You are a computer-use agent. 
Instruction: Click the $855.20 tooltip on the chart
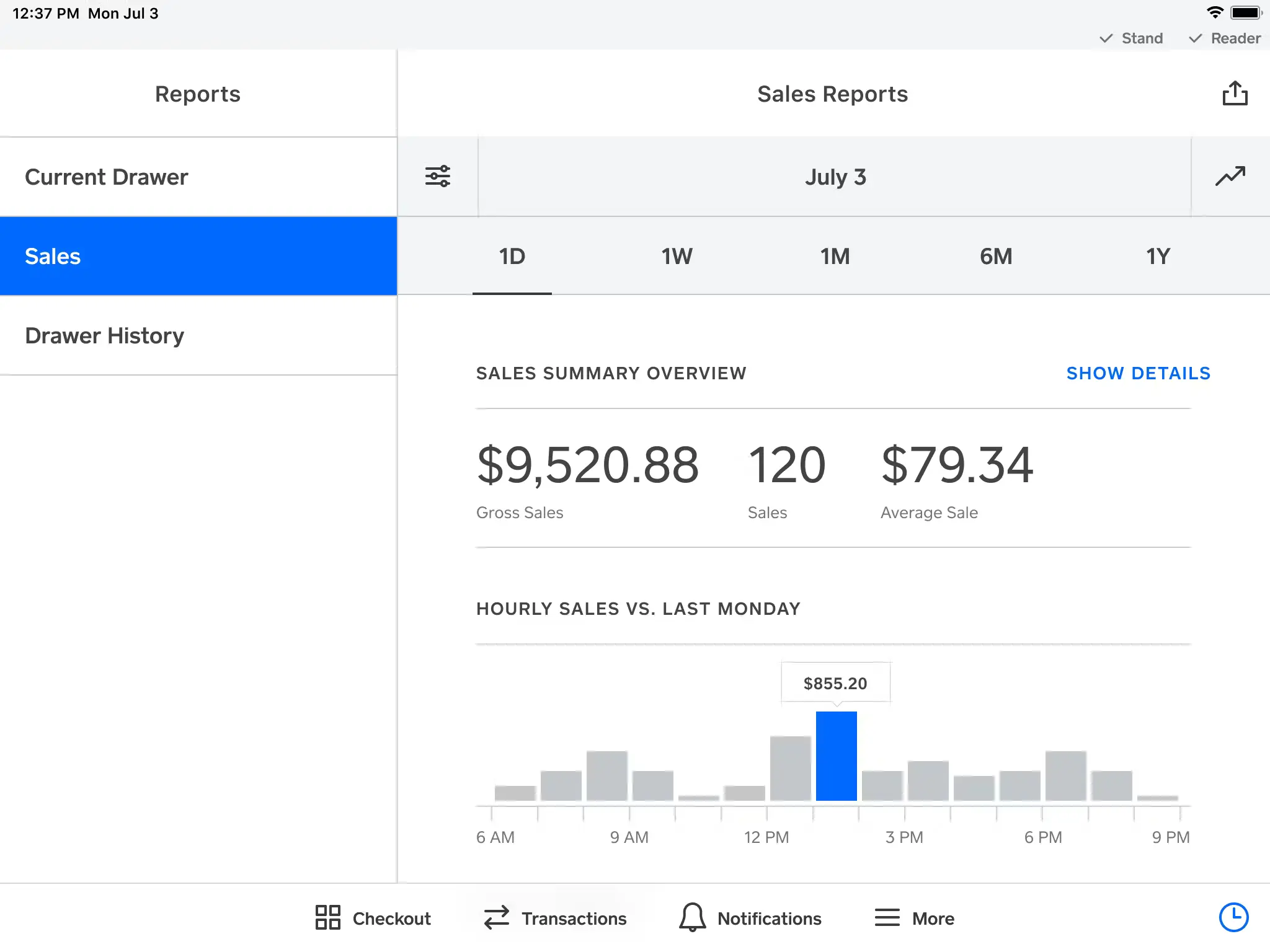(x=836, y=682)
